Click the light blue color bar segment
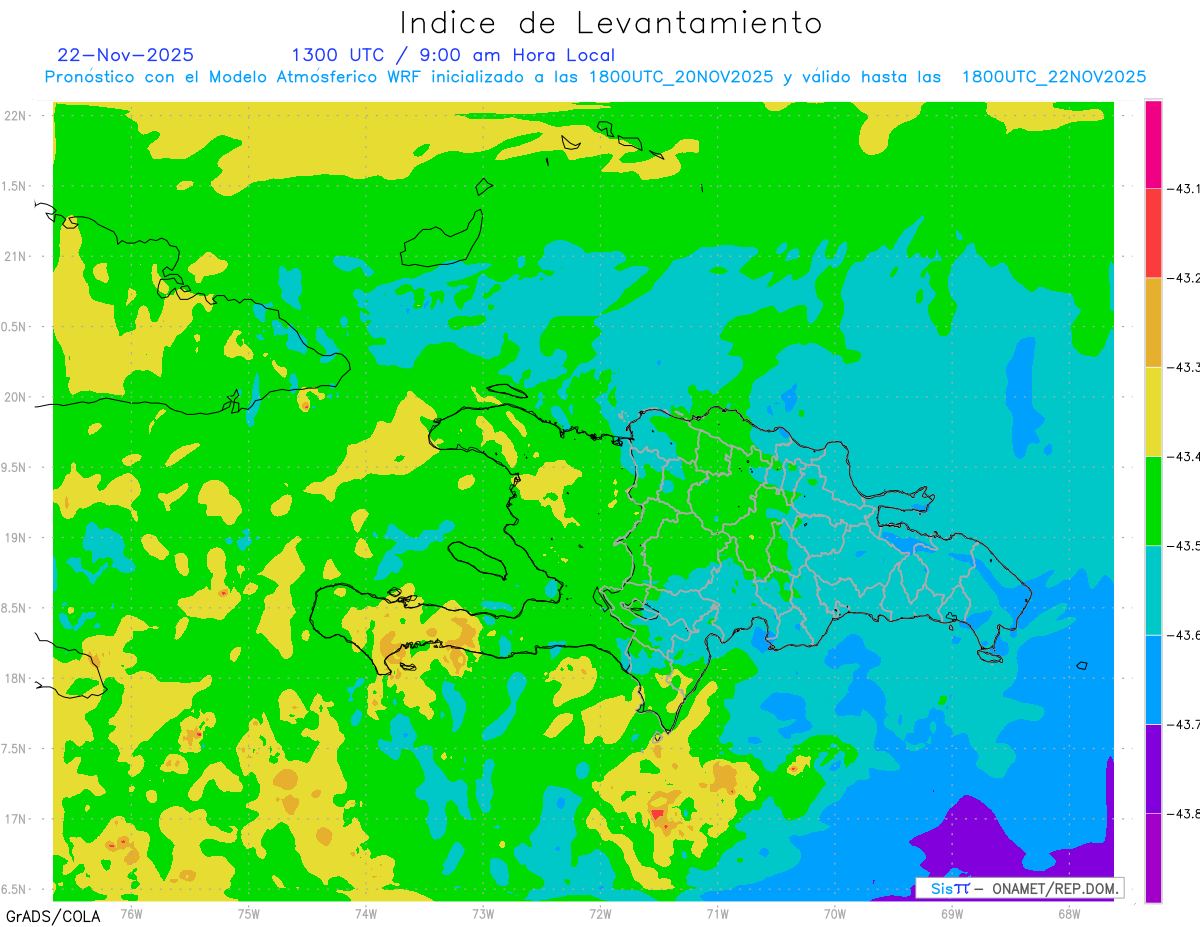 coord(1153,679)
